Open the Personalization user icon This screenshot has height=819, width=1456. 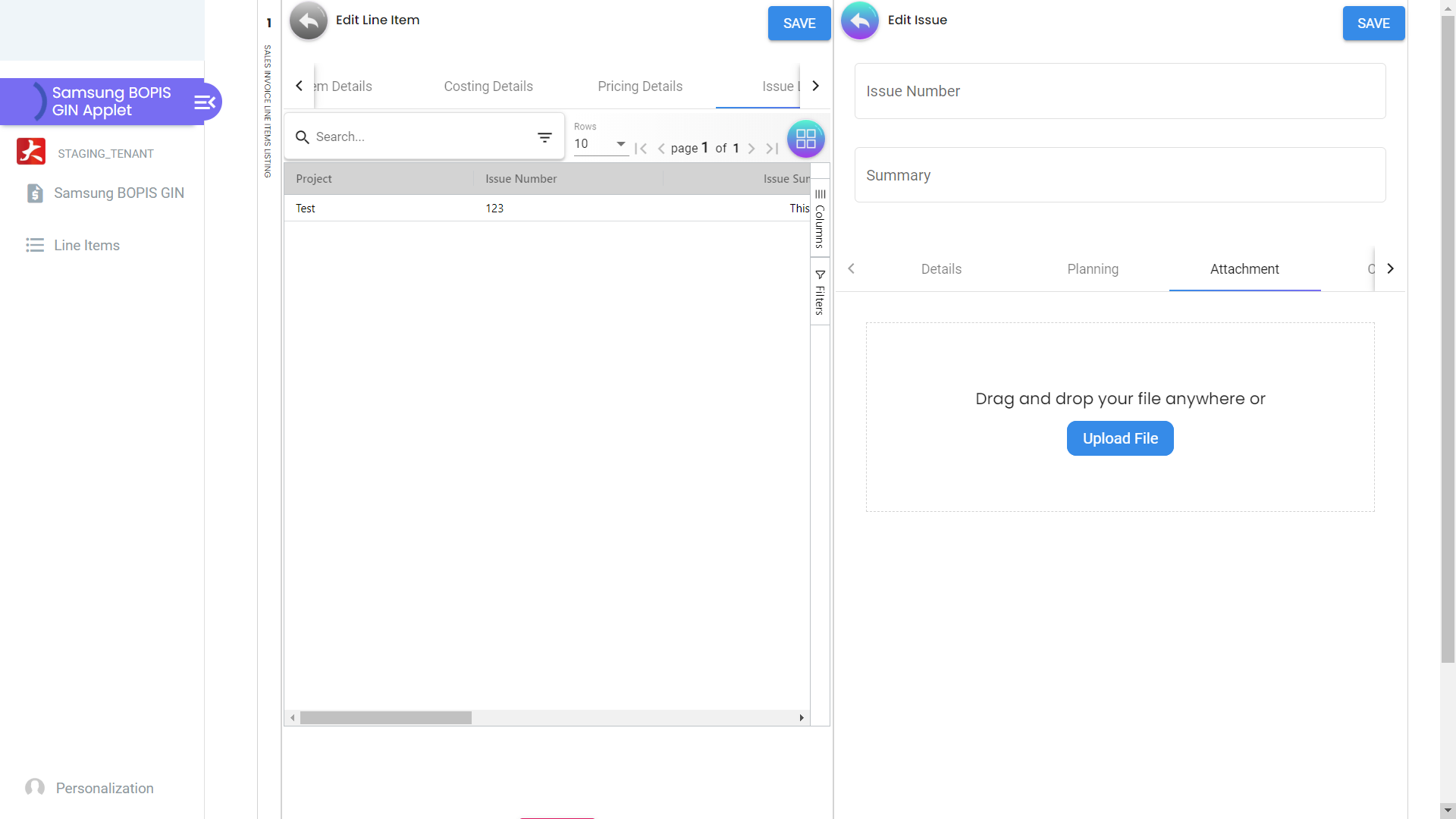coord(35,787)
